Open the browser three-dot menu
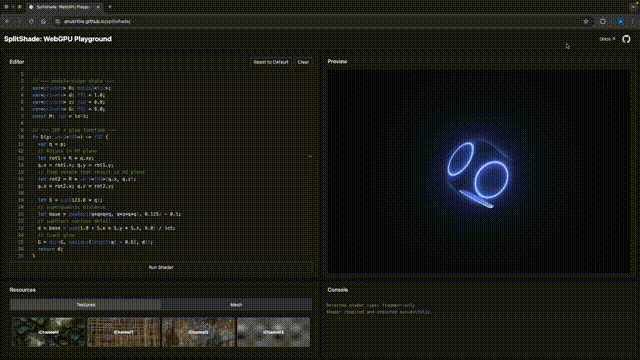The height and width of the screenshot is (360, 640). (633, 21)
